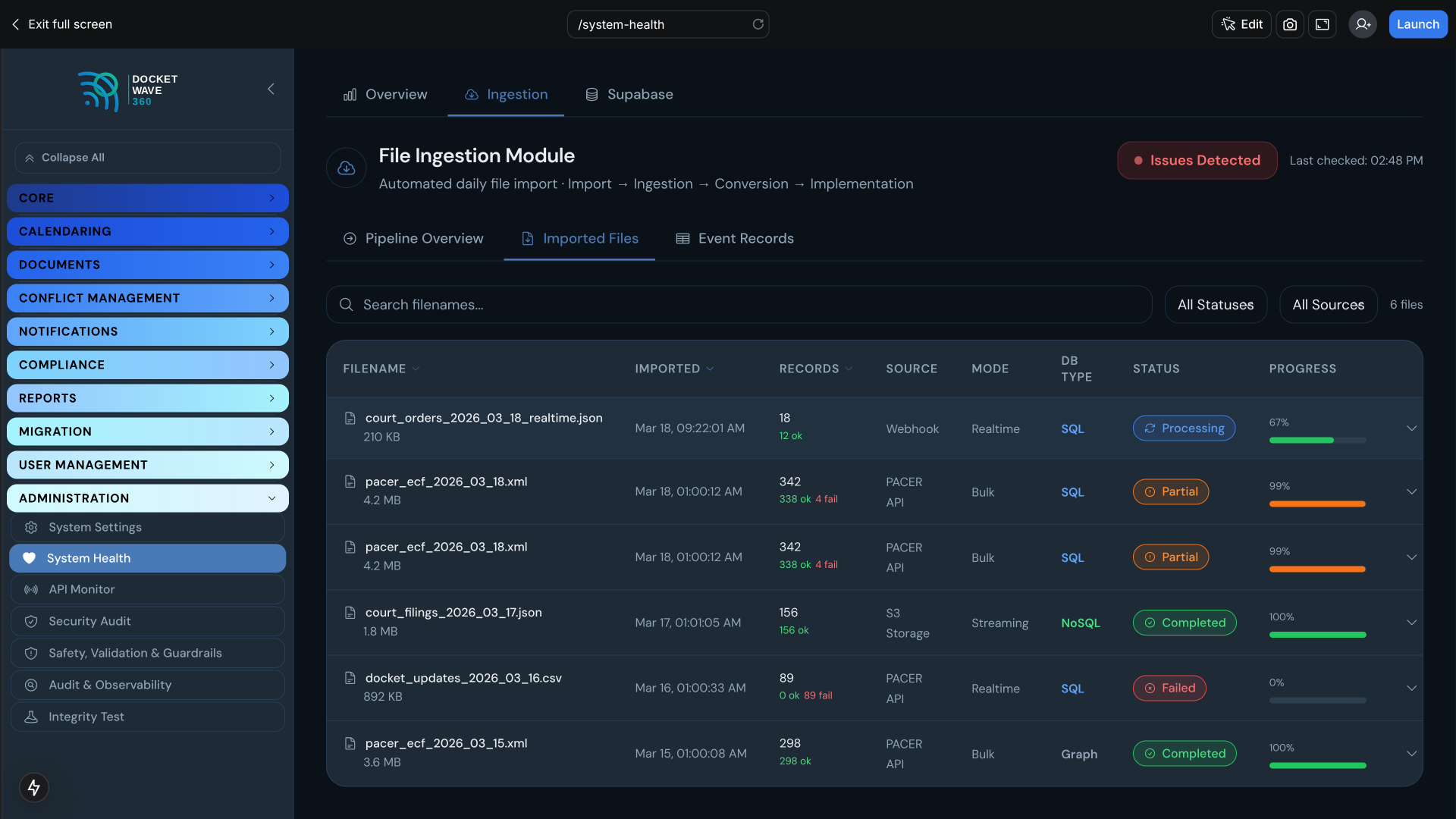Image resolution: width=1456 pixels, height=819 pixels.
Task: Click the Collapse All button
Action: pyautogui.click(x=148, y=158)
